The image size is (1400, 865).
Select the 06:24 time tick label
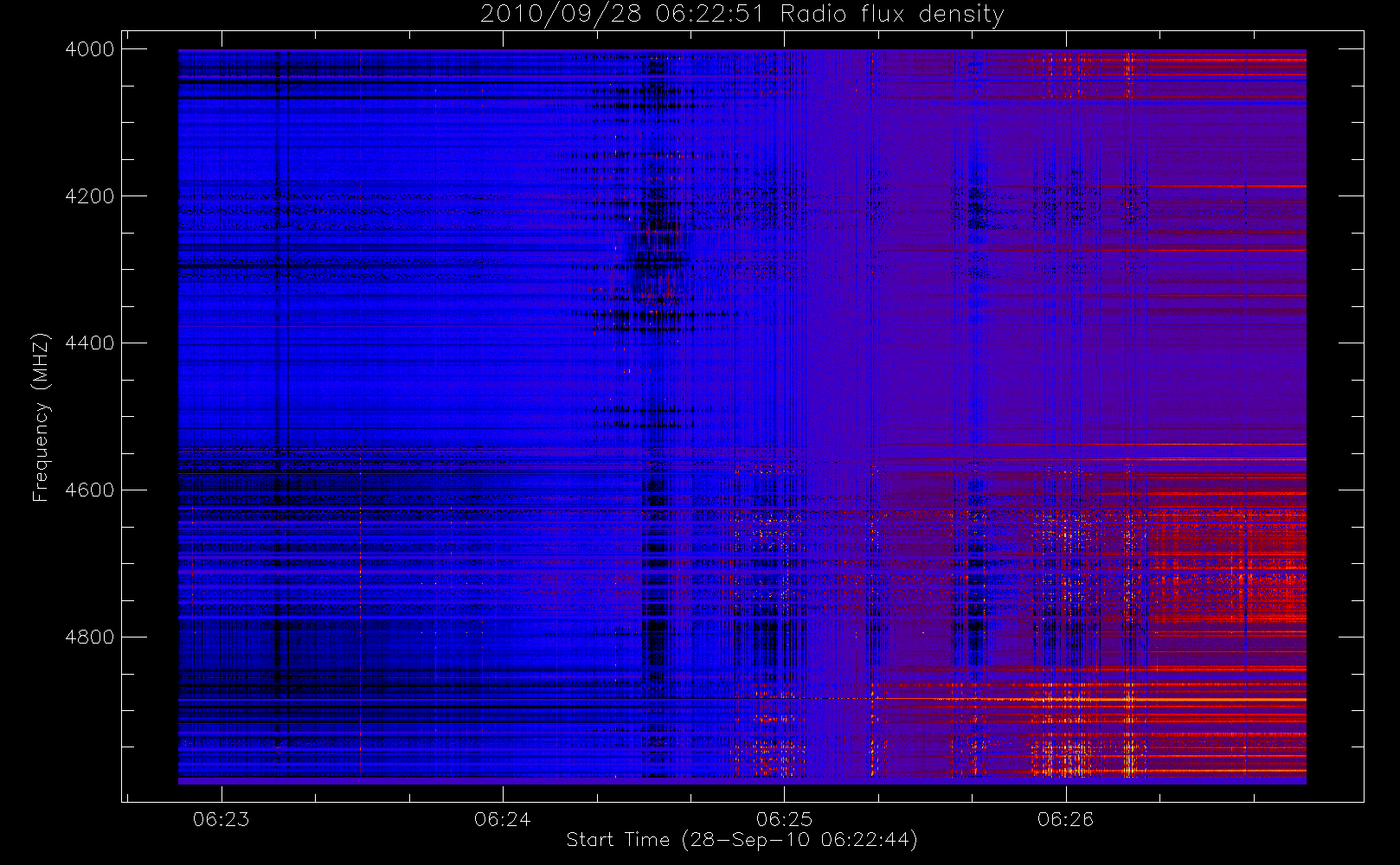click(x=503, y=819)
